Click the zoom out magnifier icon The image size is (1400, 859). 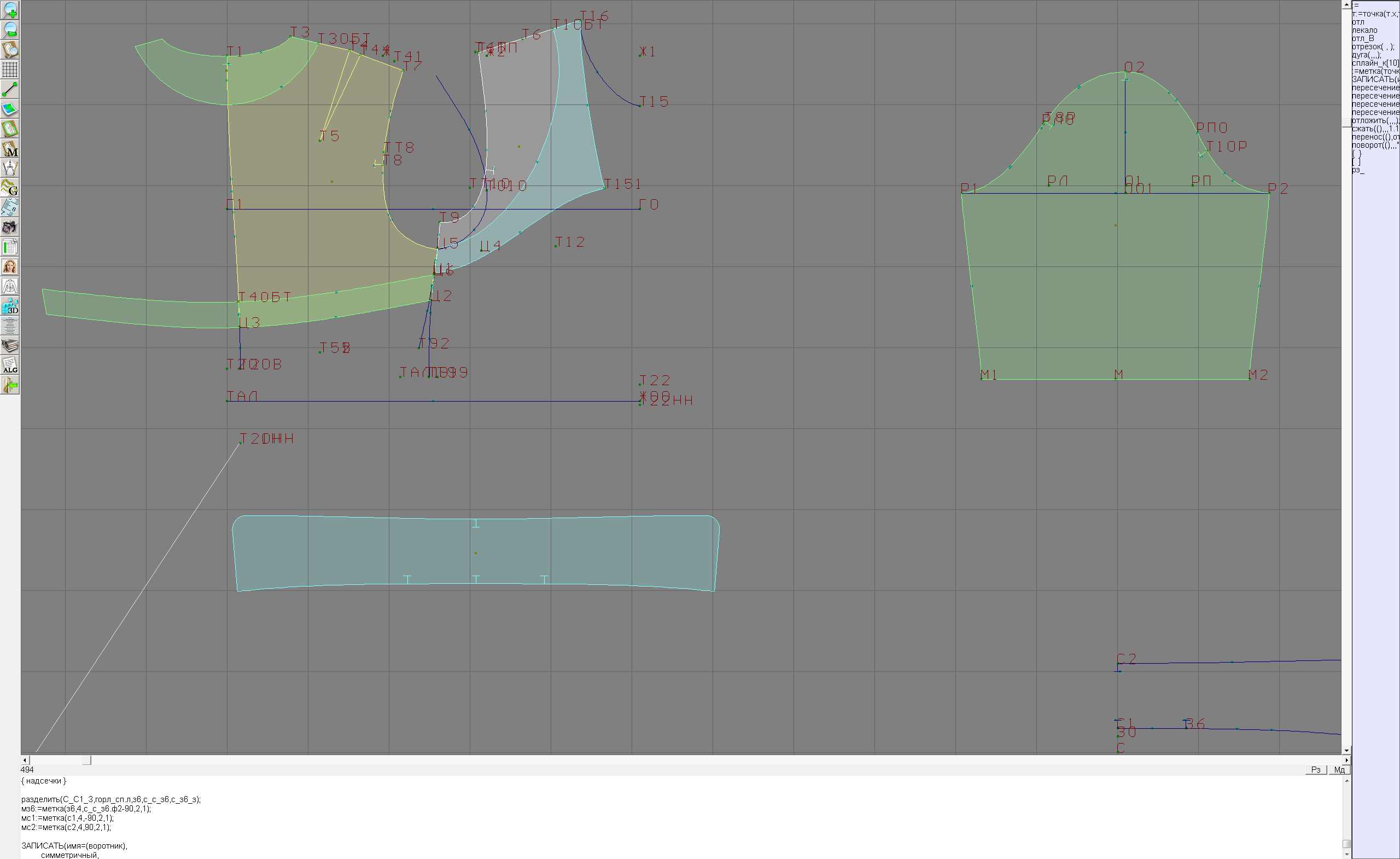point(10,30)
